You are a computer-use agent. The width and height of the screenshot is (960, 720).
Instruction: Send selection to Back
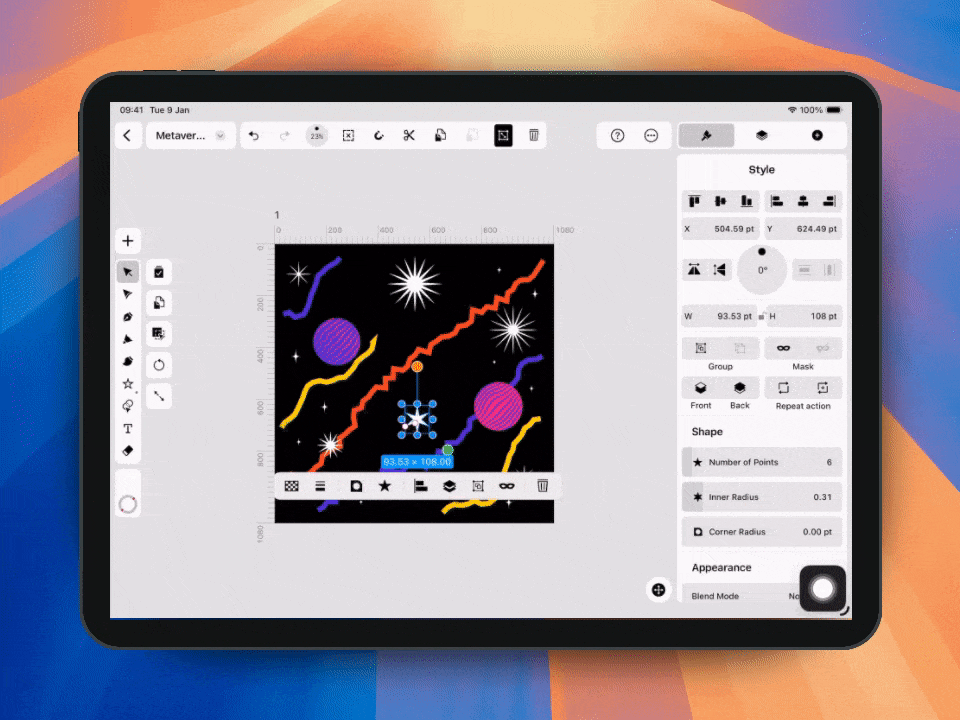[740, 388]
